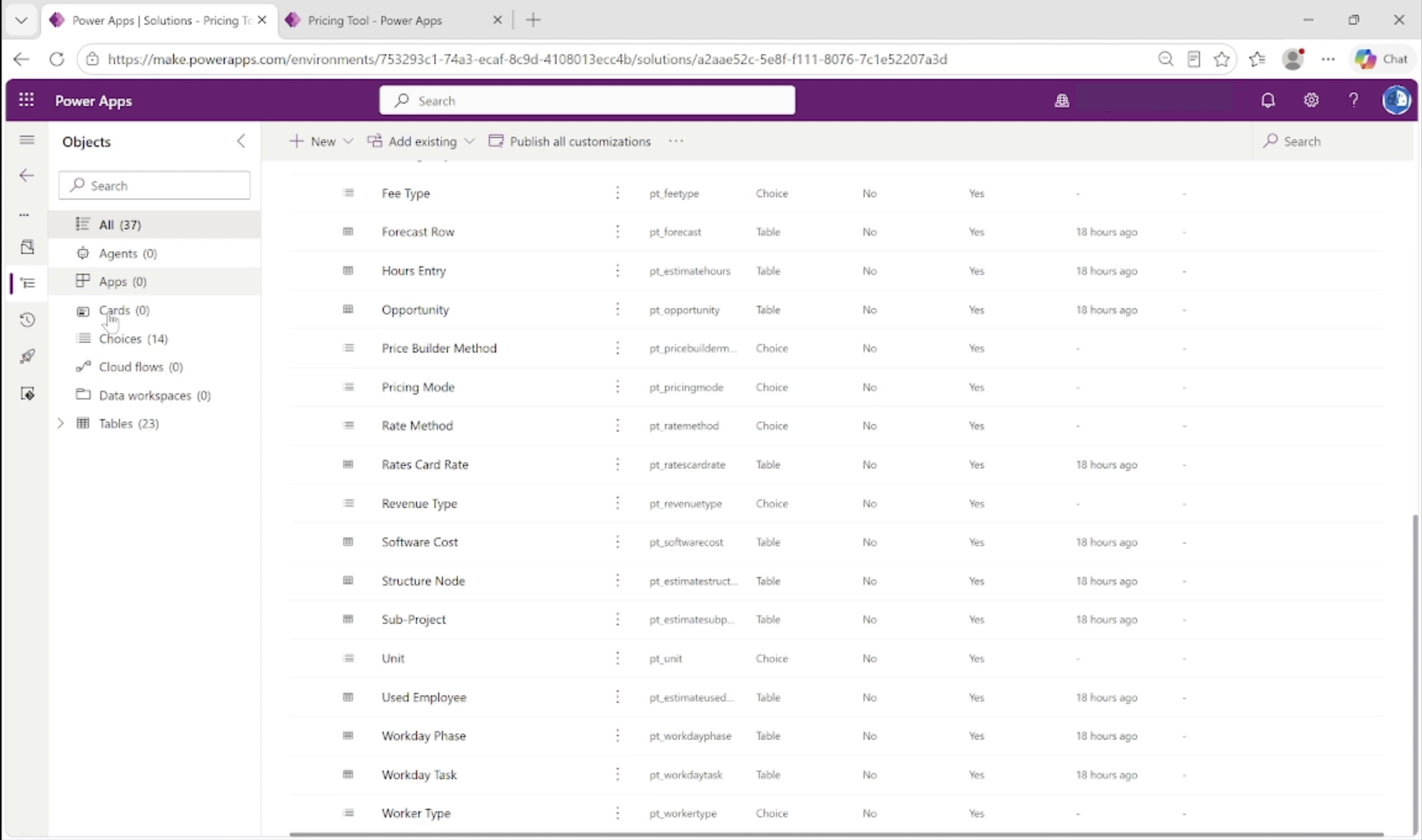Select Agents (0) in Objects tree
The image size is (1422, 840).
tap(155, 253)
